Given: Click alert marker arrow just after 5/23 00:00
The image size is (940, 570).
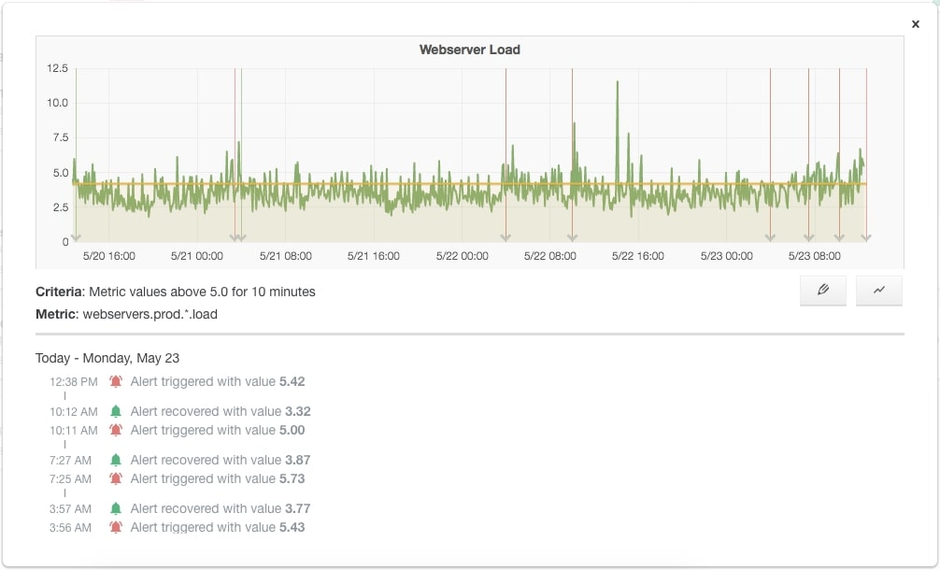Looking at the screenshot, I should click(770, 237).
